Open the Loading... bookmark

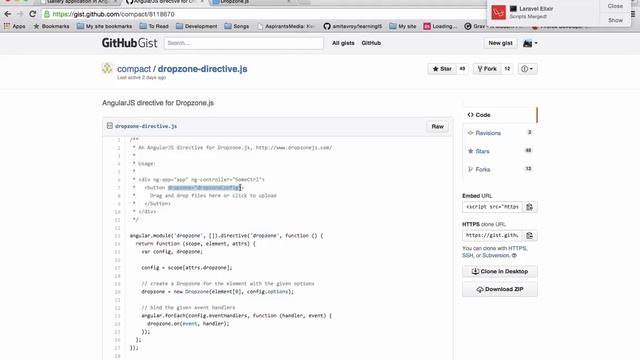[x=440, y=26]
